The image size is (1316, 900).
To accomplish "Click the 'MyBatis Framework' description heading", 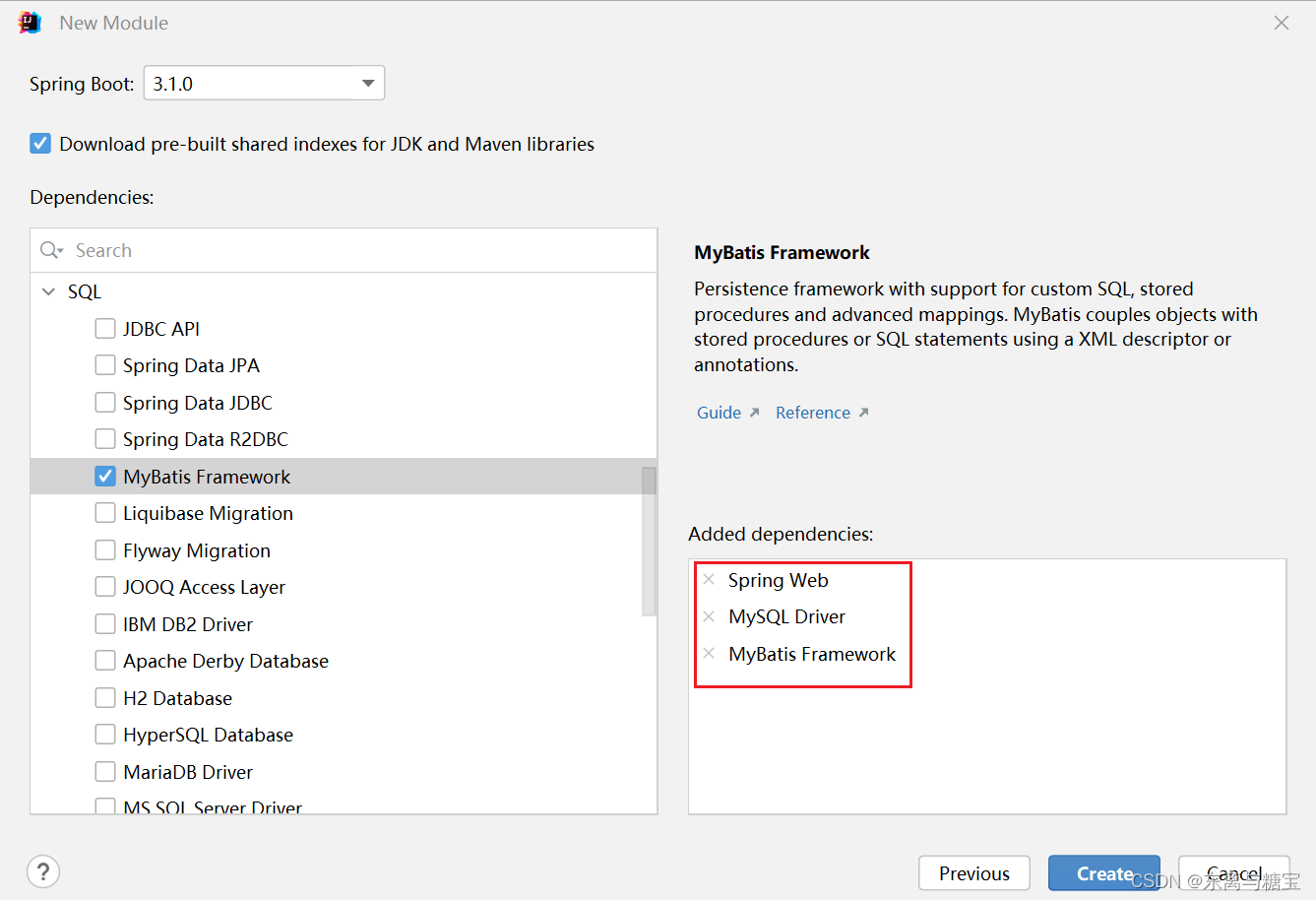I will click(x=782, y=252).
